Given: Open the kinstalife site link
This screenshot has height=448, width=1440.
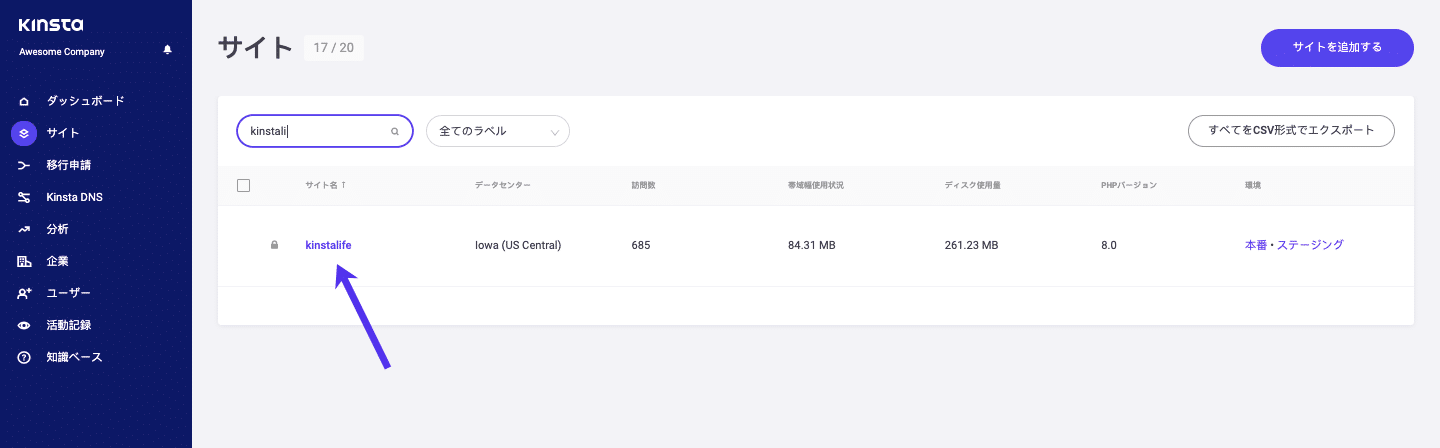Looking at the screenshot, I should [328, 245].
